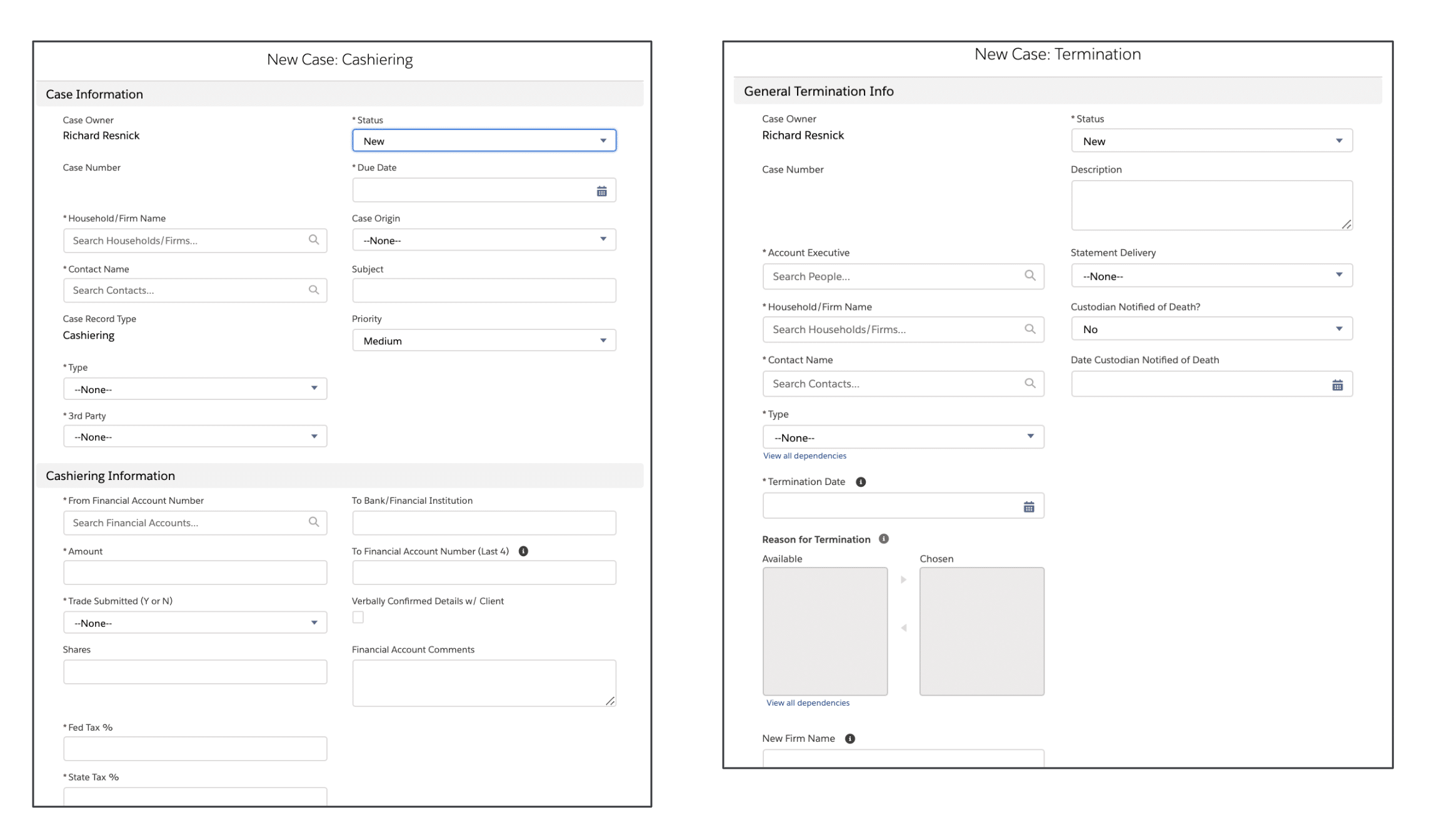The height and width of the screenshot is (840, 1429).
Task: Open the Due Date calendar picker
Action: click(x=601, y=191)
